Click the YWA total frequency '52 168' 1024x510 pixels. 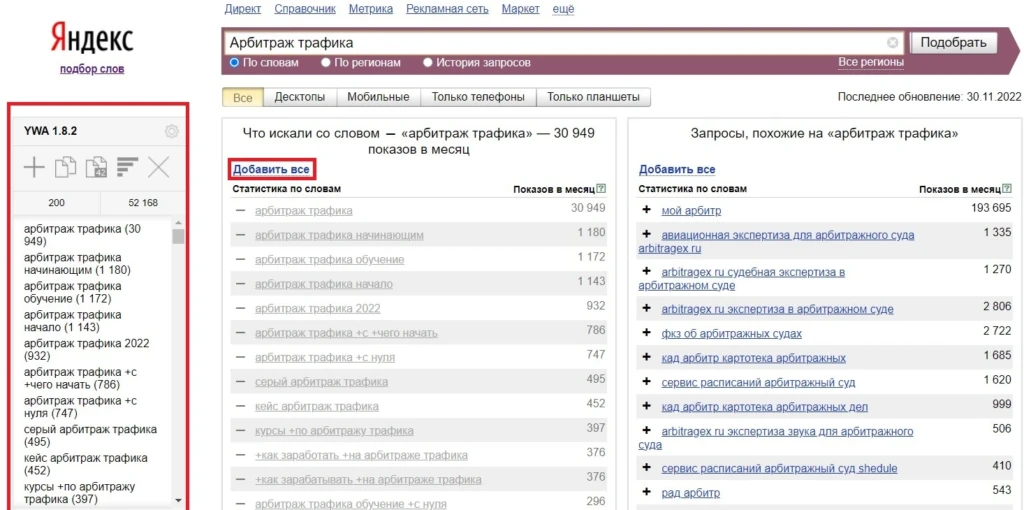point(143,202)
